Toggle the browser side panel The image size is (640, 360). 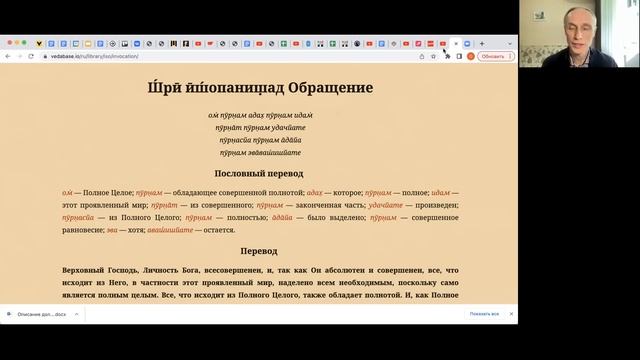[459, 56]
